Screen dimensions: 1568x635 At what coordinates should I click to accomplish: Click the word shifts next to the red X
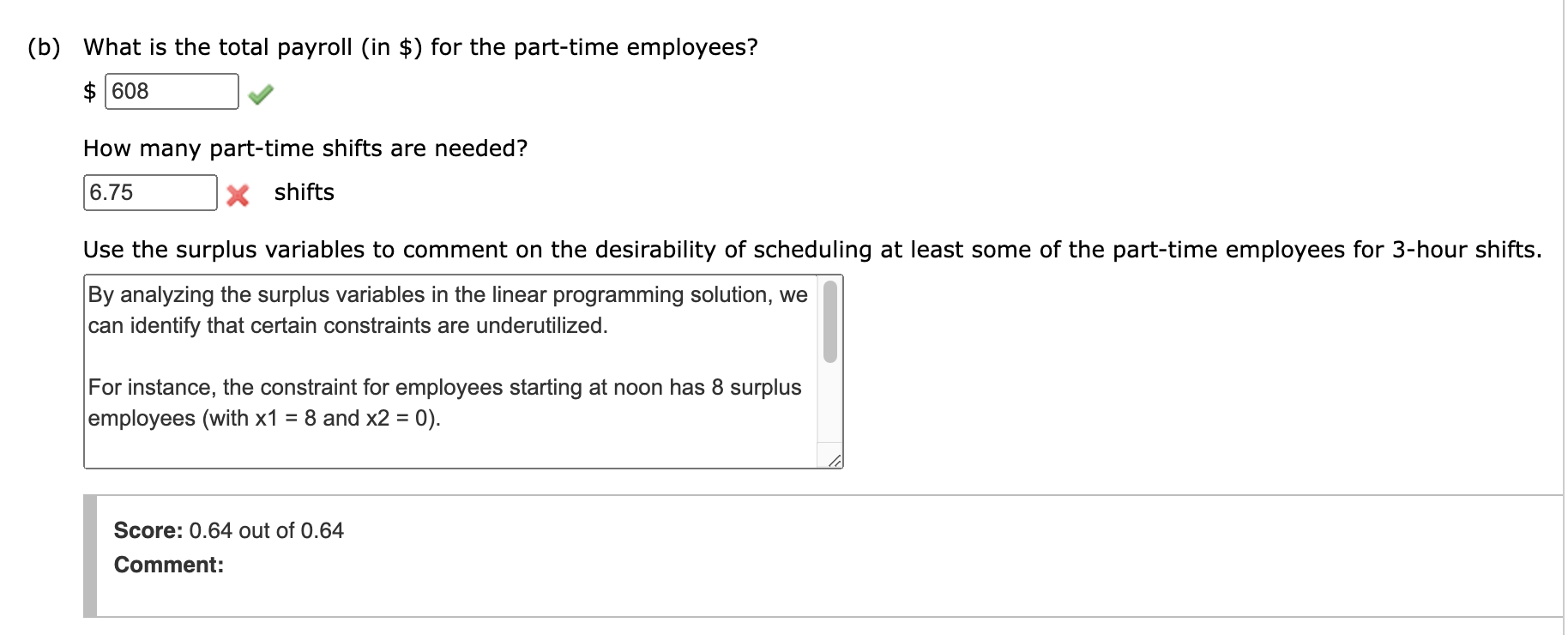coord(303,192)
